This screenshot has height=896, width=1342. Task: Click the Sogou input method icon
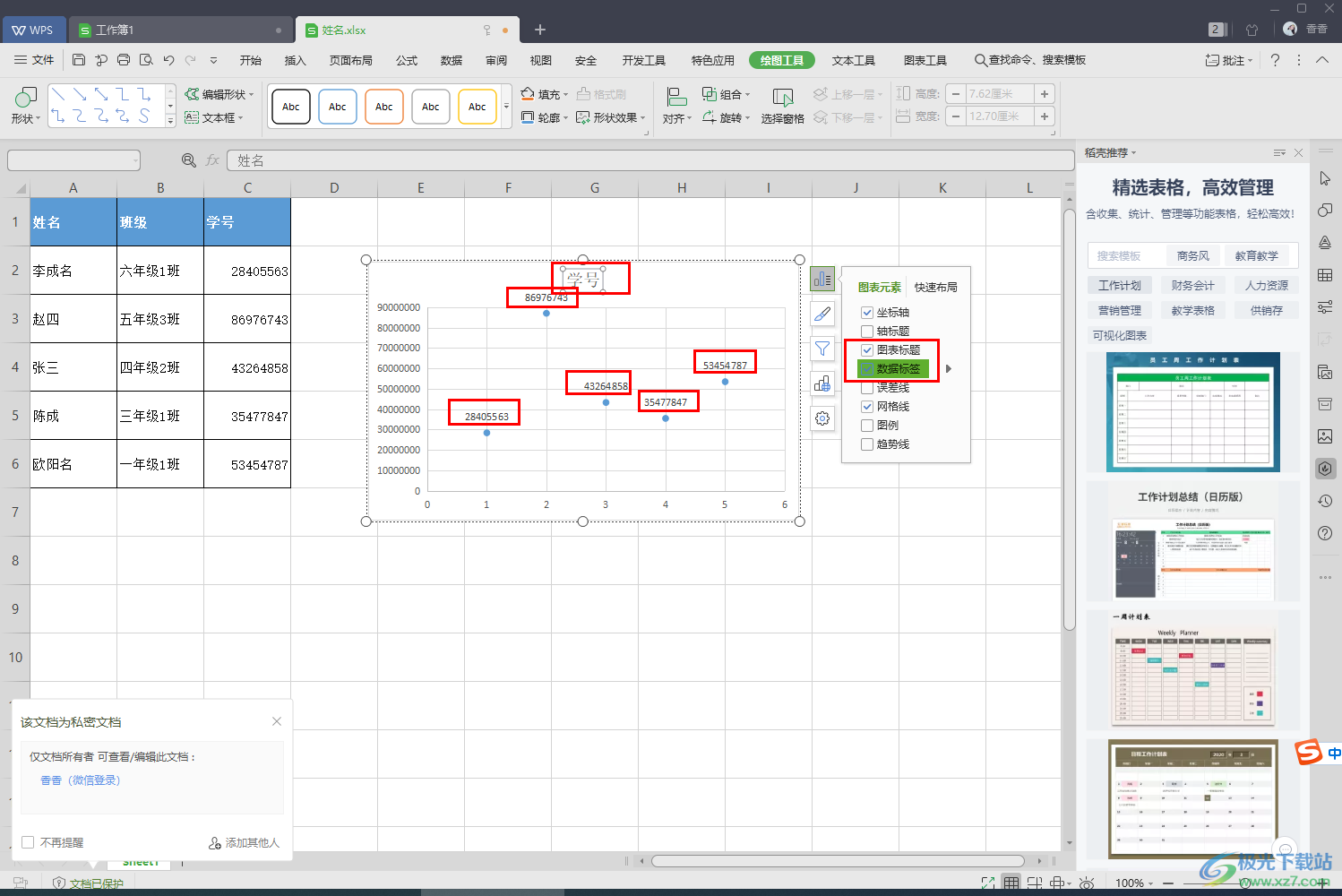click(x=1309, y=752)
